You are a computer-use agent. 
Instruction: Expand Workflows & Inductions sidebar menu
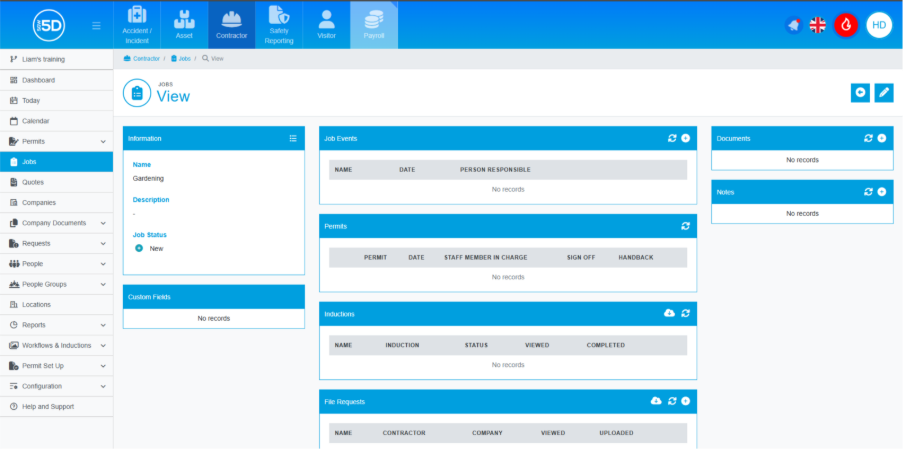click(x=103, y=345)
